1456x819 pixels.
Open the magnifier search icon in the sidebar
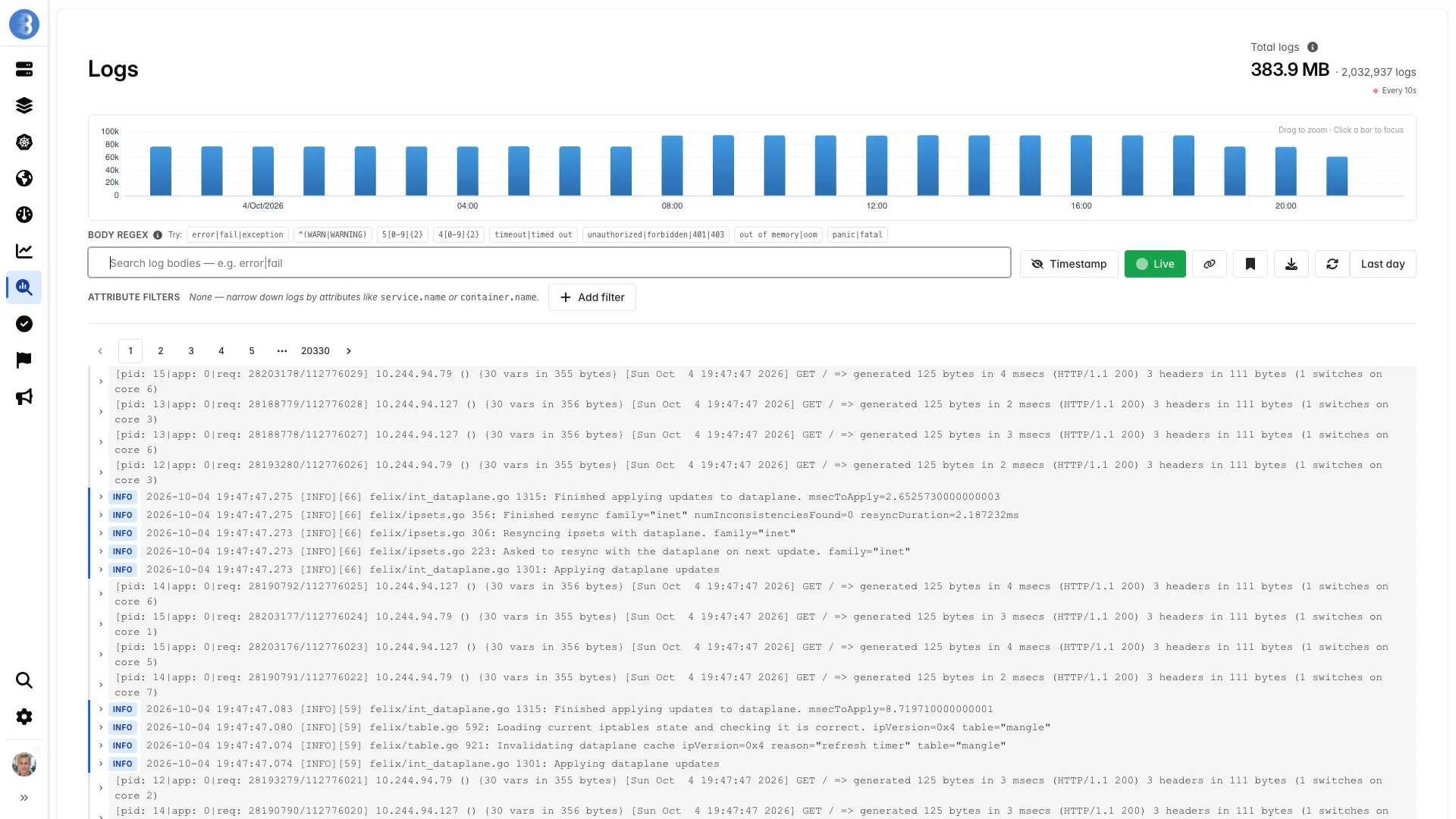[x=24, y=680]
